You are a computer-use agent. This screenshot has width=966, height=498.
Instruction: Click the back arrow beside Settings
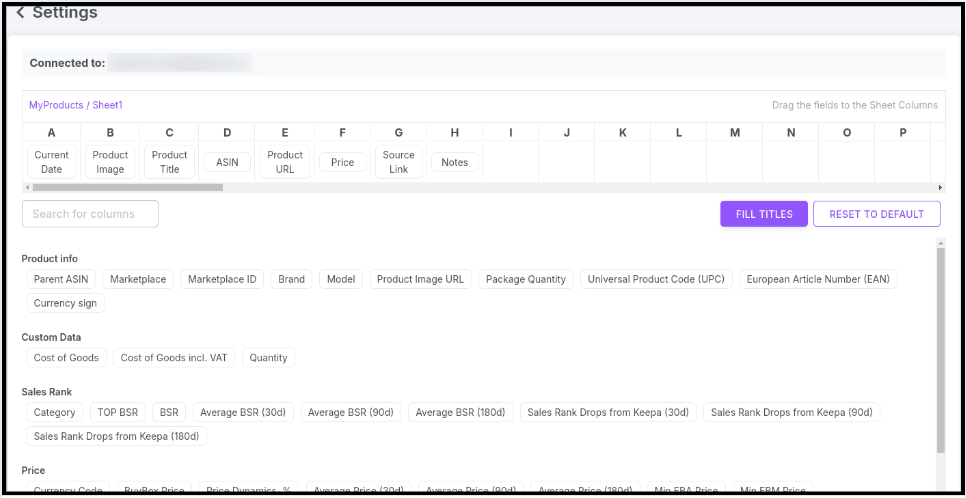point(20,13)
